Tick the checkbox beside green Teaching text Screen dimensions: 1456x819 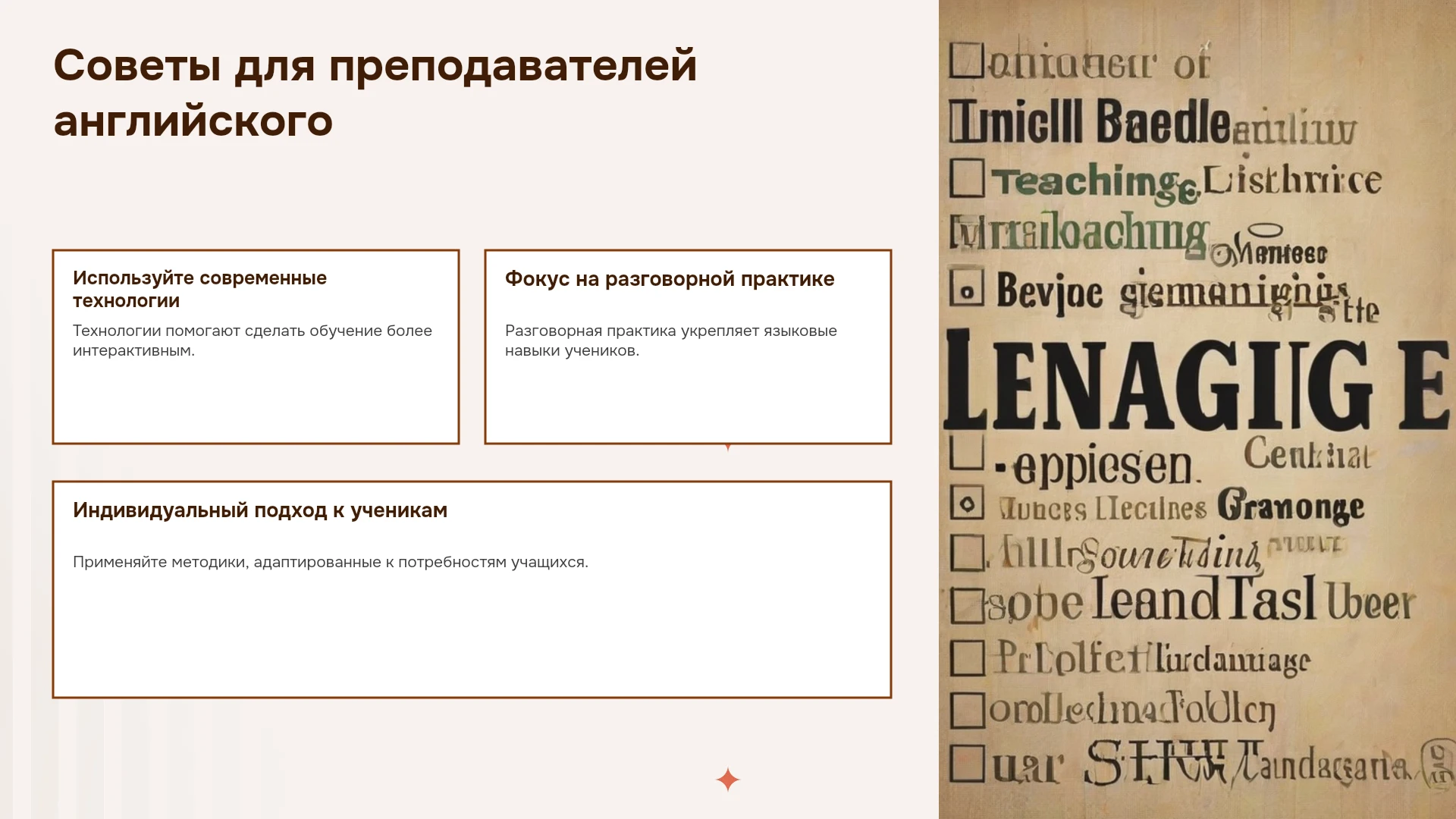967,177
